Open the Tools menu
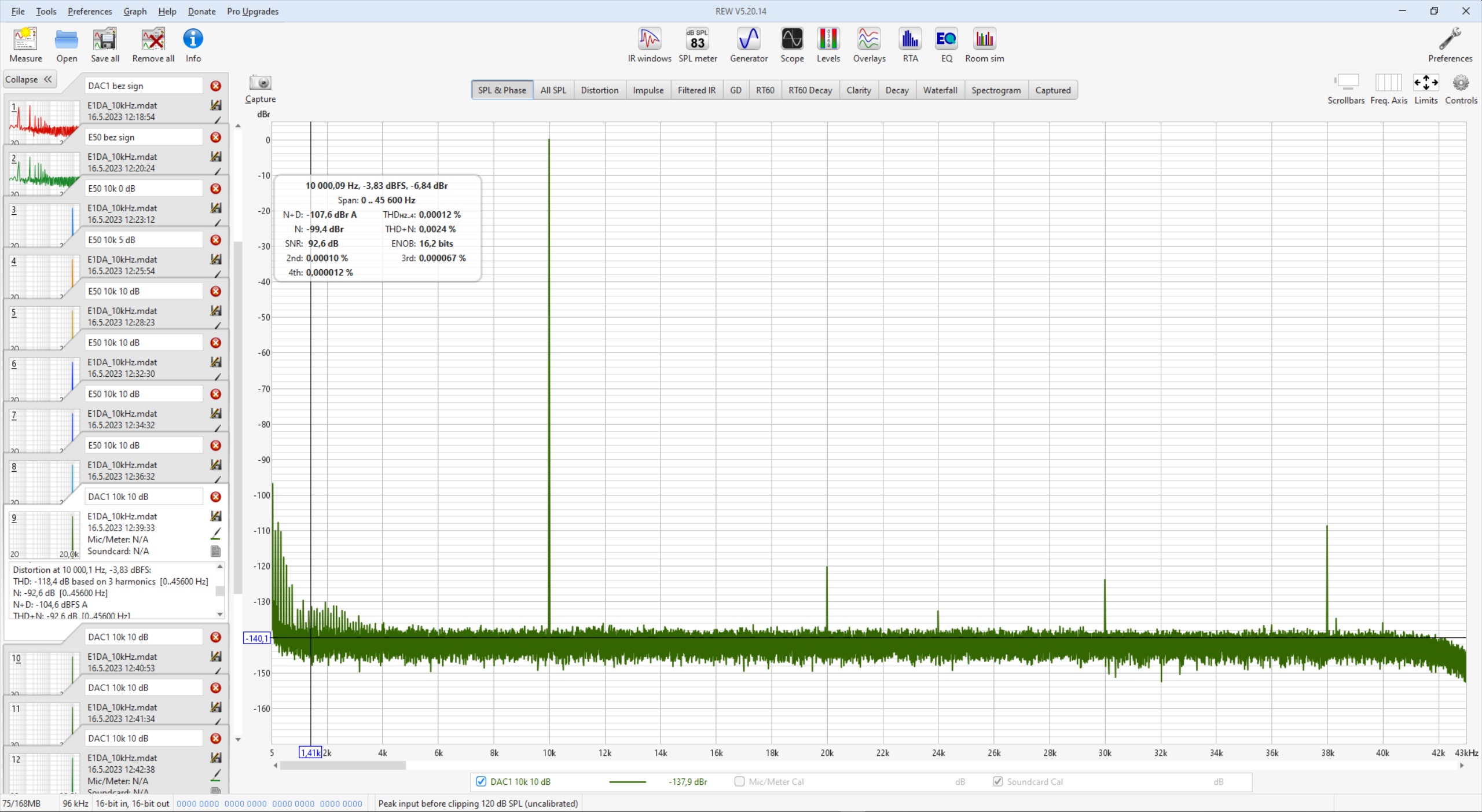The image size is (1482, 812). [46, 11]
